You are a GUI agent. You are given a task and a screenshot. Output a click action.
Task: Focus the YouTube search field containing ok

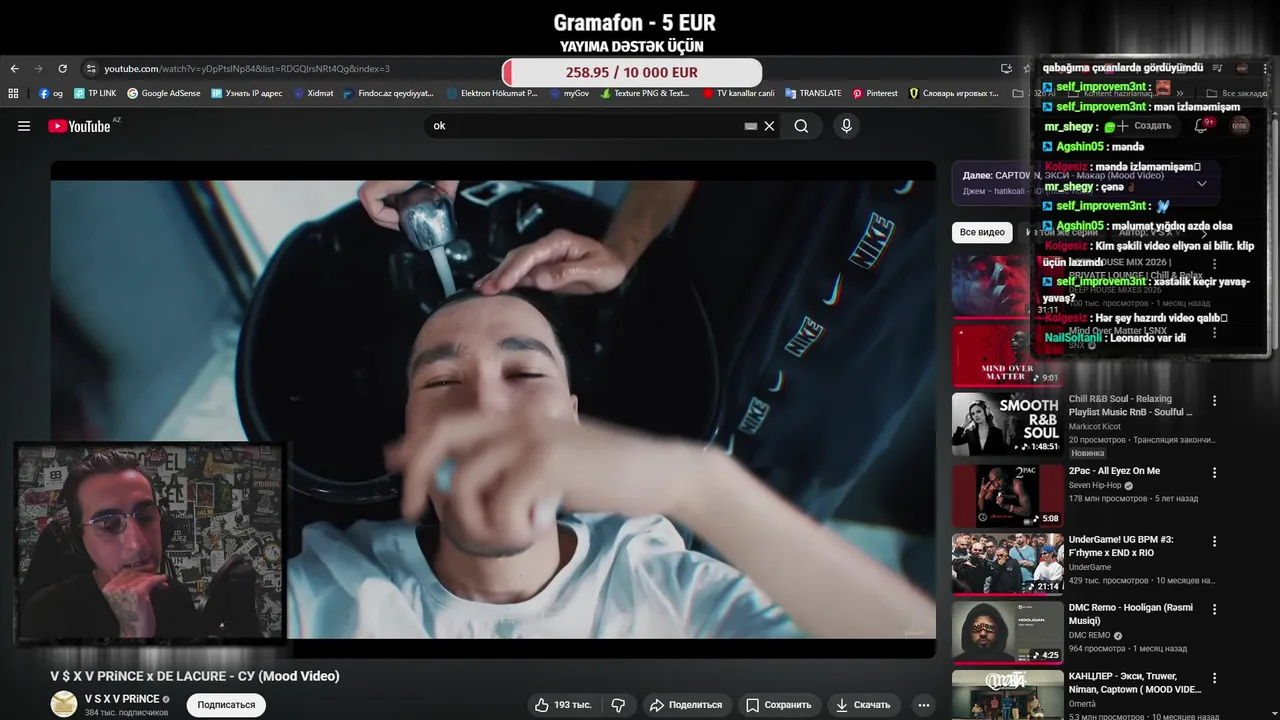pyautogui.click(x=585, y=126)
